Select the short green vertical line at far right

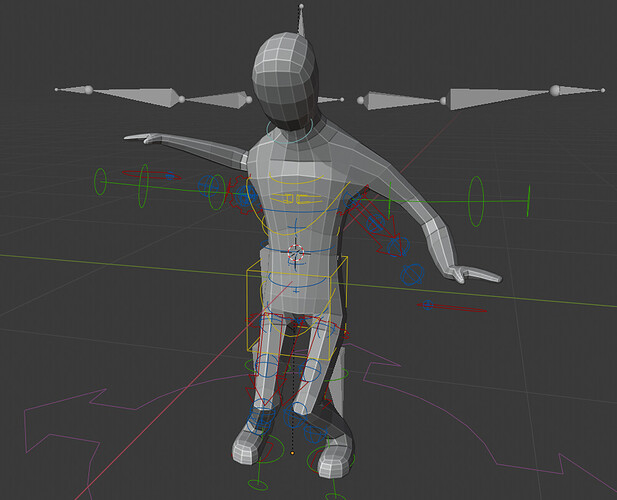click(528, 201)
